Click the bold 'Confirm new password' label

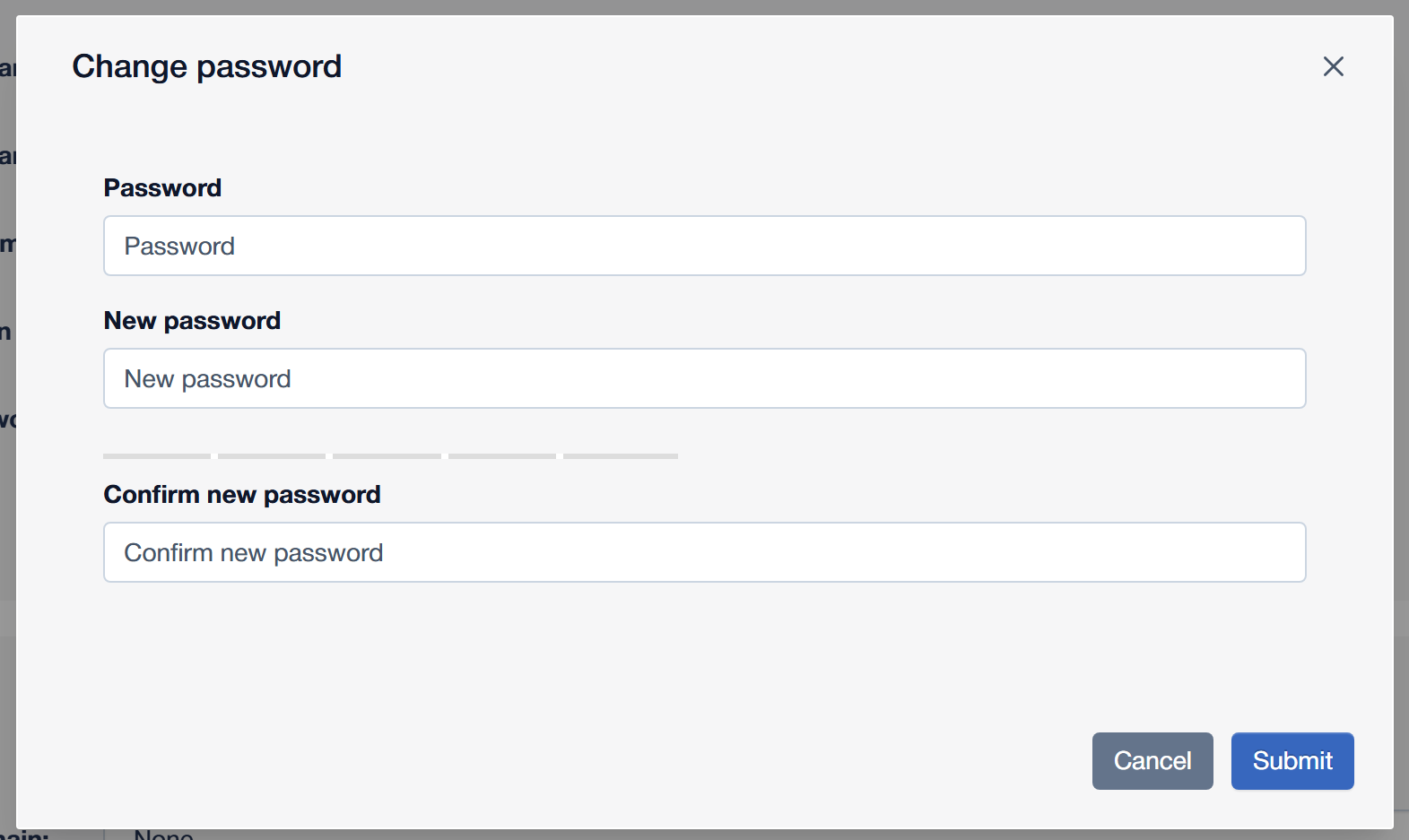(x=242, y=495)
